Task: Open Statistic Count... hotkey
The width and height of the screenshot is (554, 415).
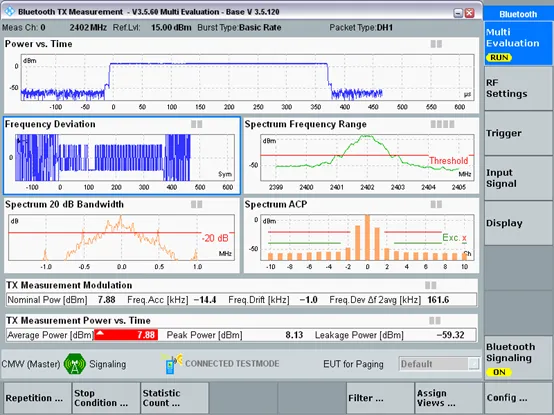Action: [174, 398]
